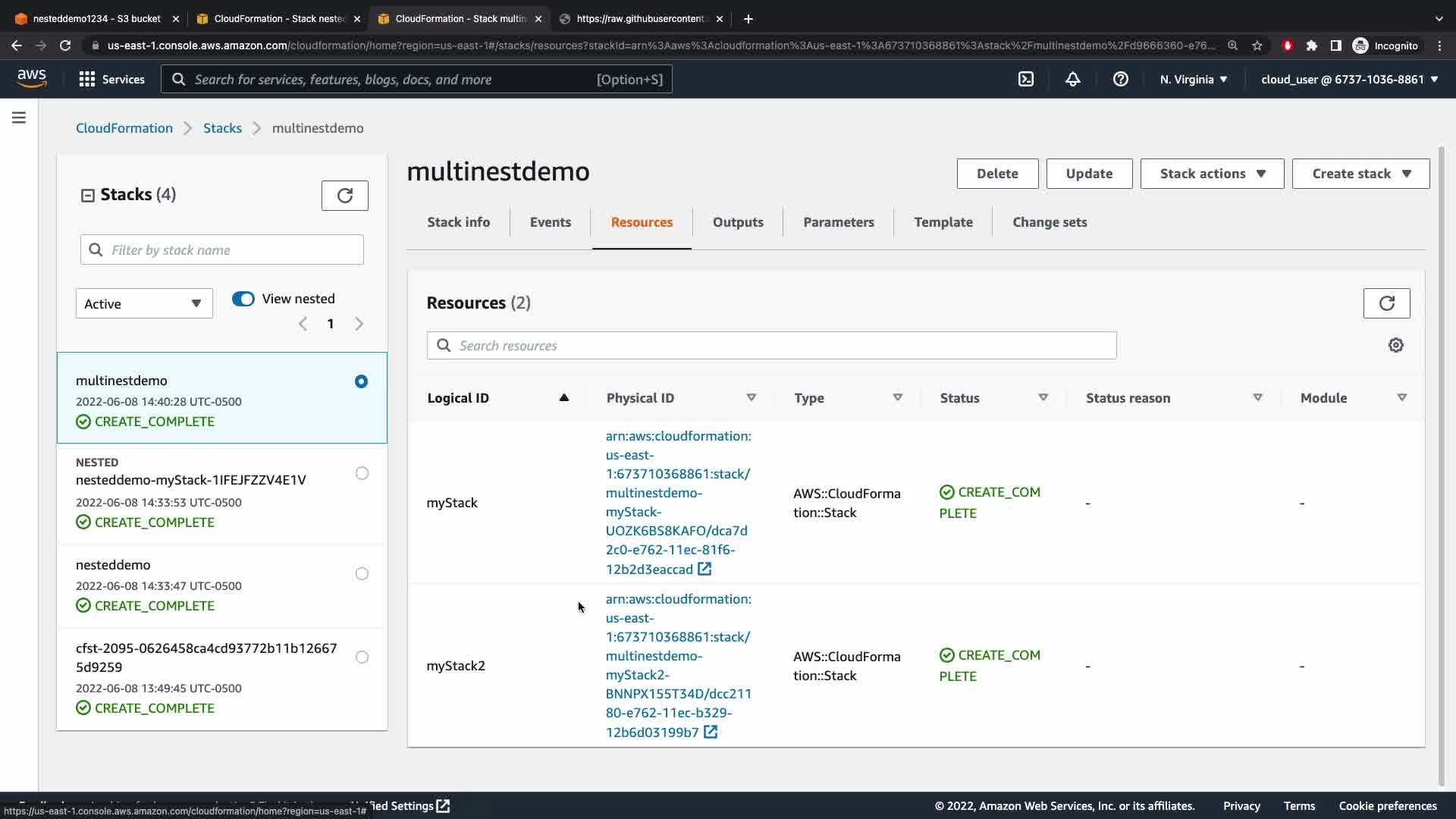Open AWS CloudShell icon in top bar

click(1025, 79)
